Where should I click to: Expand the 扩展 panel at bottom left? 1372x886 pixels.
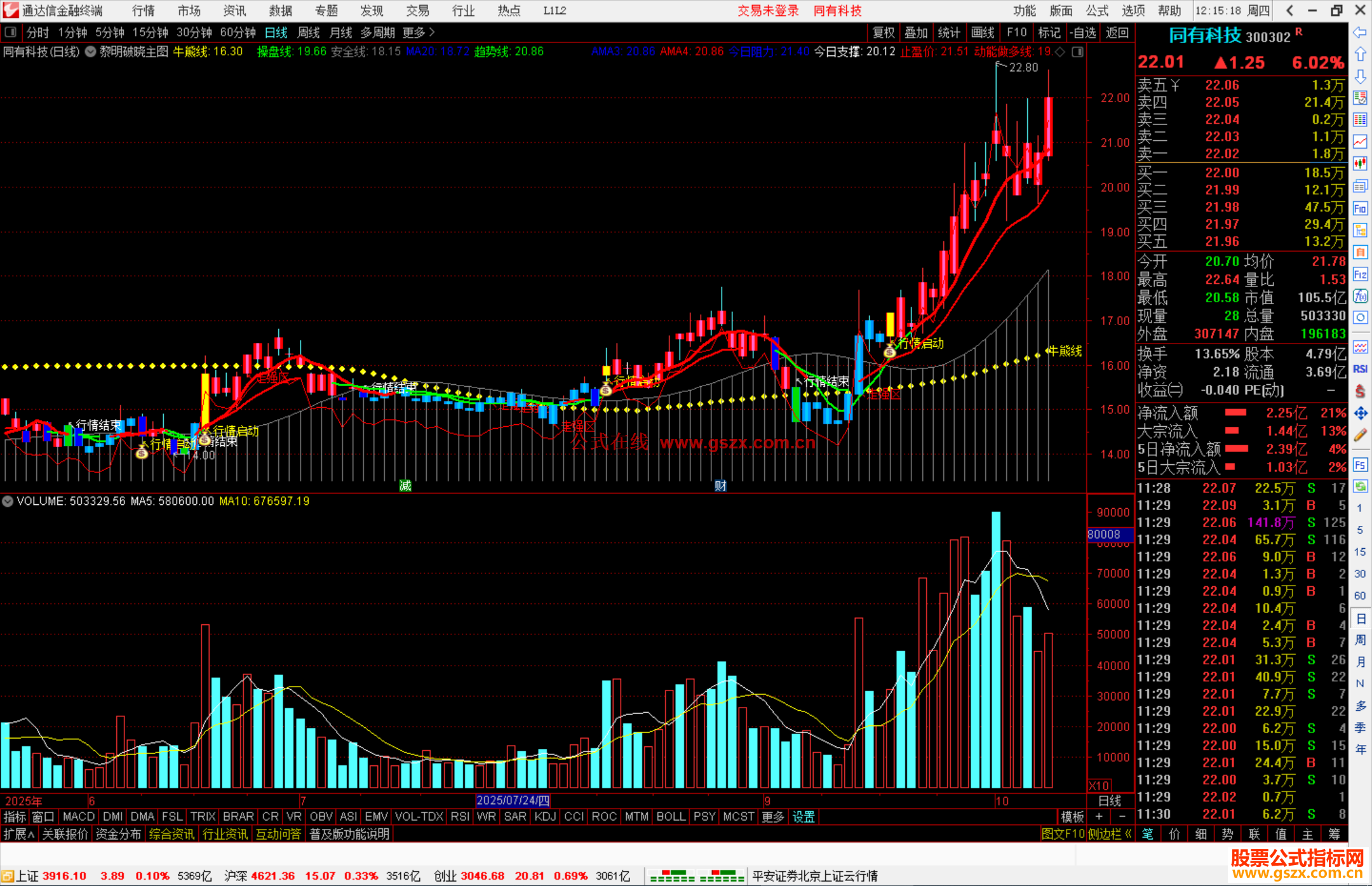(x=18, y=834)
